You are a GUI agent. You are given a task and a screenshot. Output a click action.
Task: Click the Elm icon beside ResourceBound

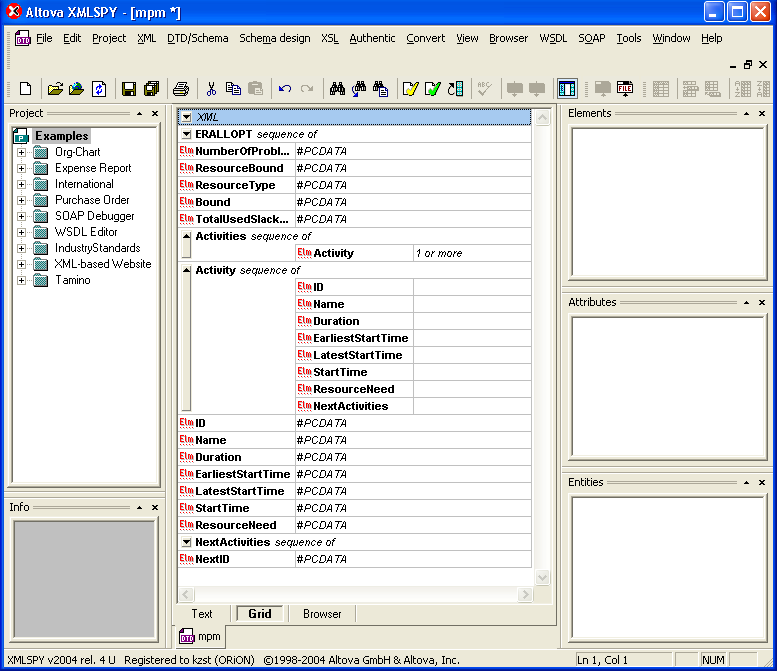pos(186,168)
